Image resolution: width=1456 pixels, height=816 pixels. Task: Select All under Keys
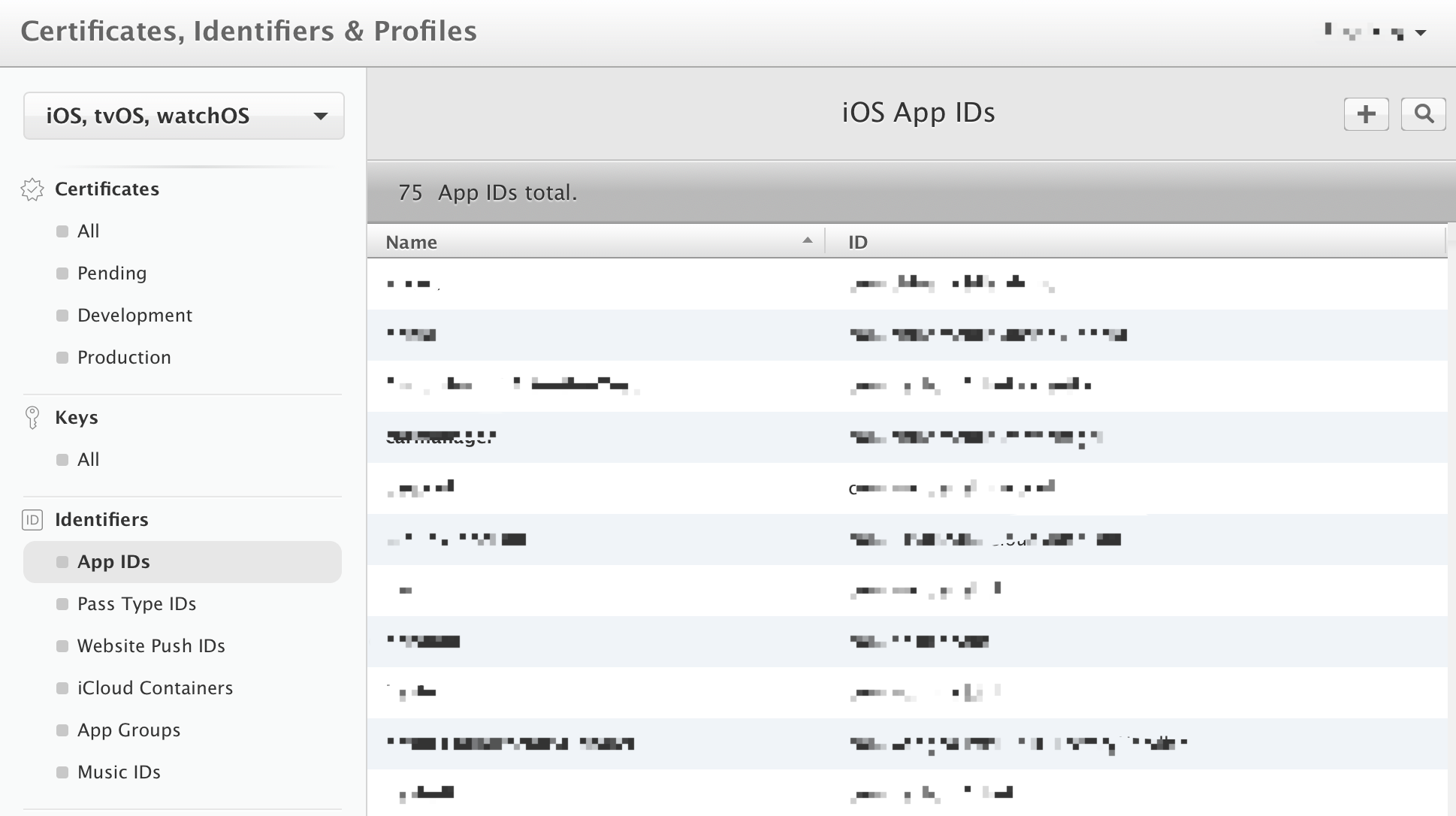click(x=88, y=460)
